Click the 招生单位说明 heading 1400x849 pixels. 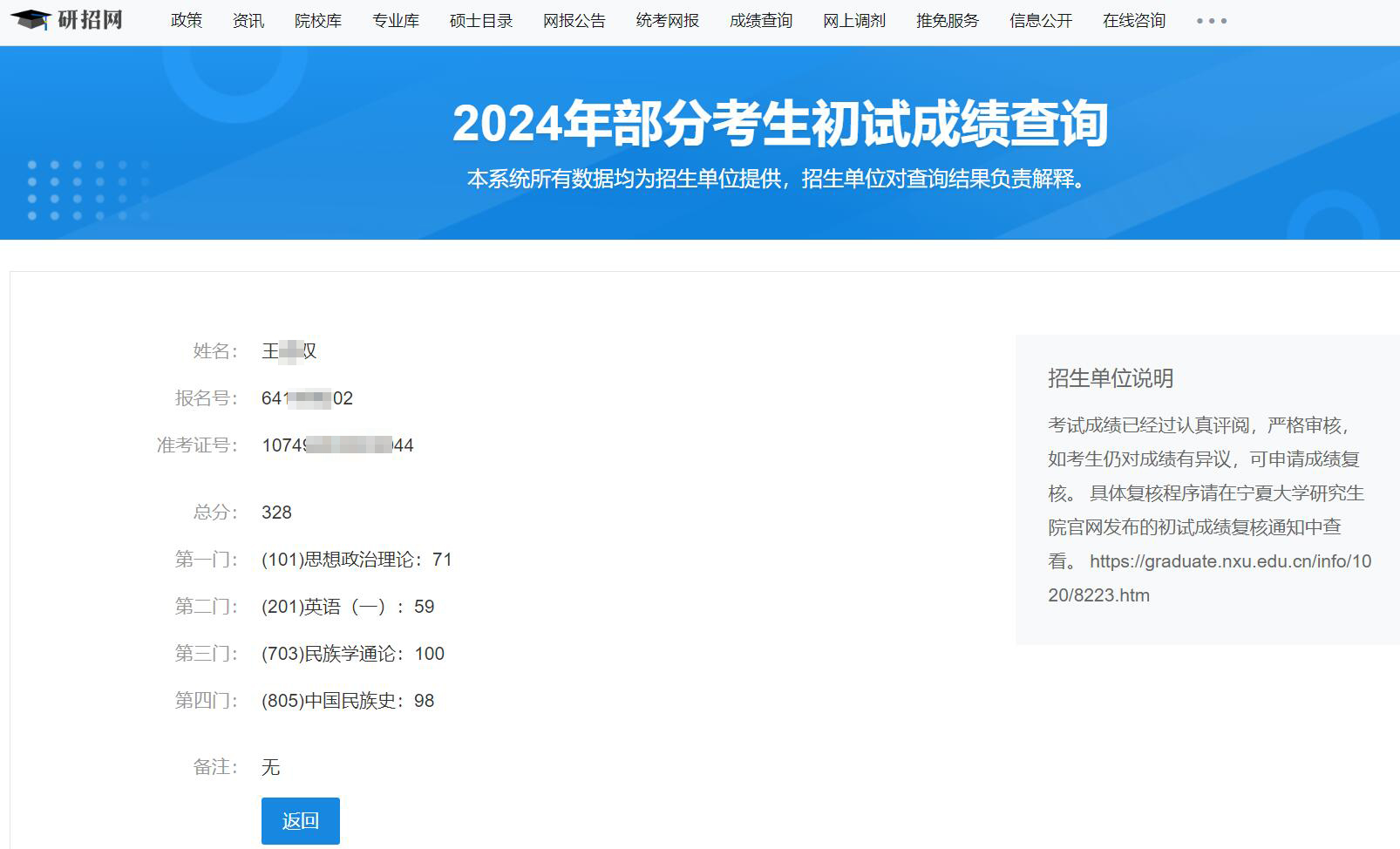pos(1111,378)
